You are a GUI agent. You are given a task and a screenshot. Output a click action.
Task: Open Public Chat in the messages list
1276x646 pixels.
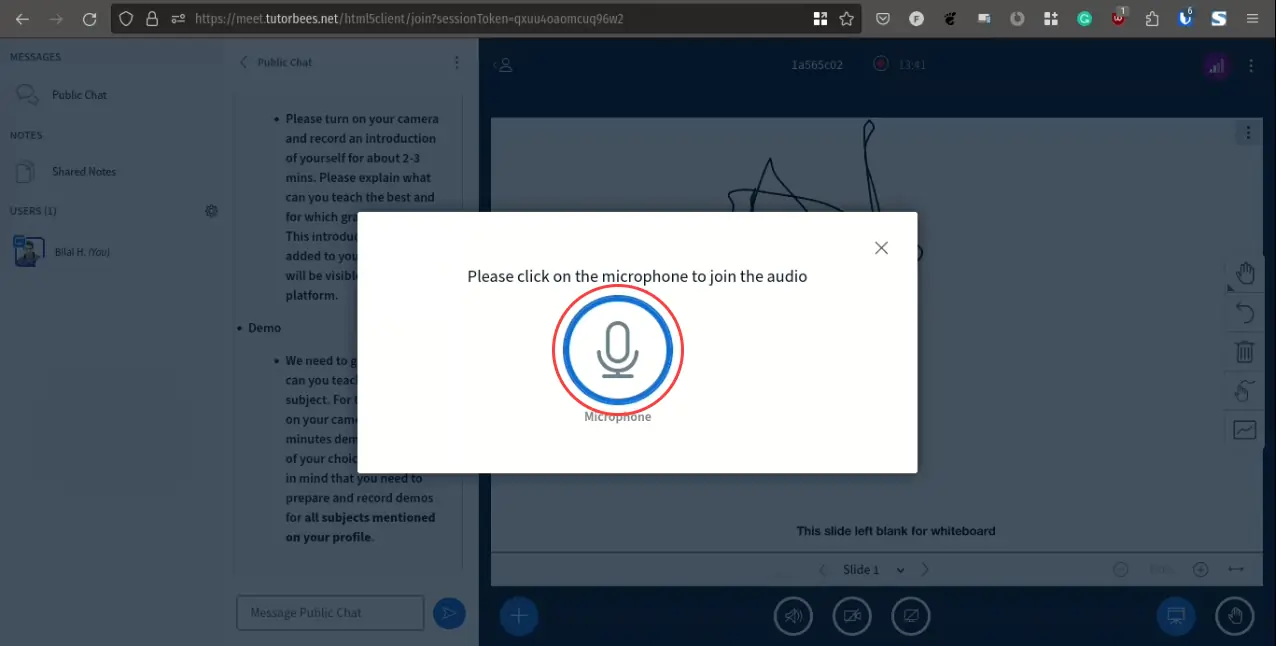point(79,95)
